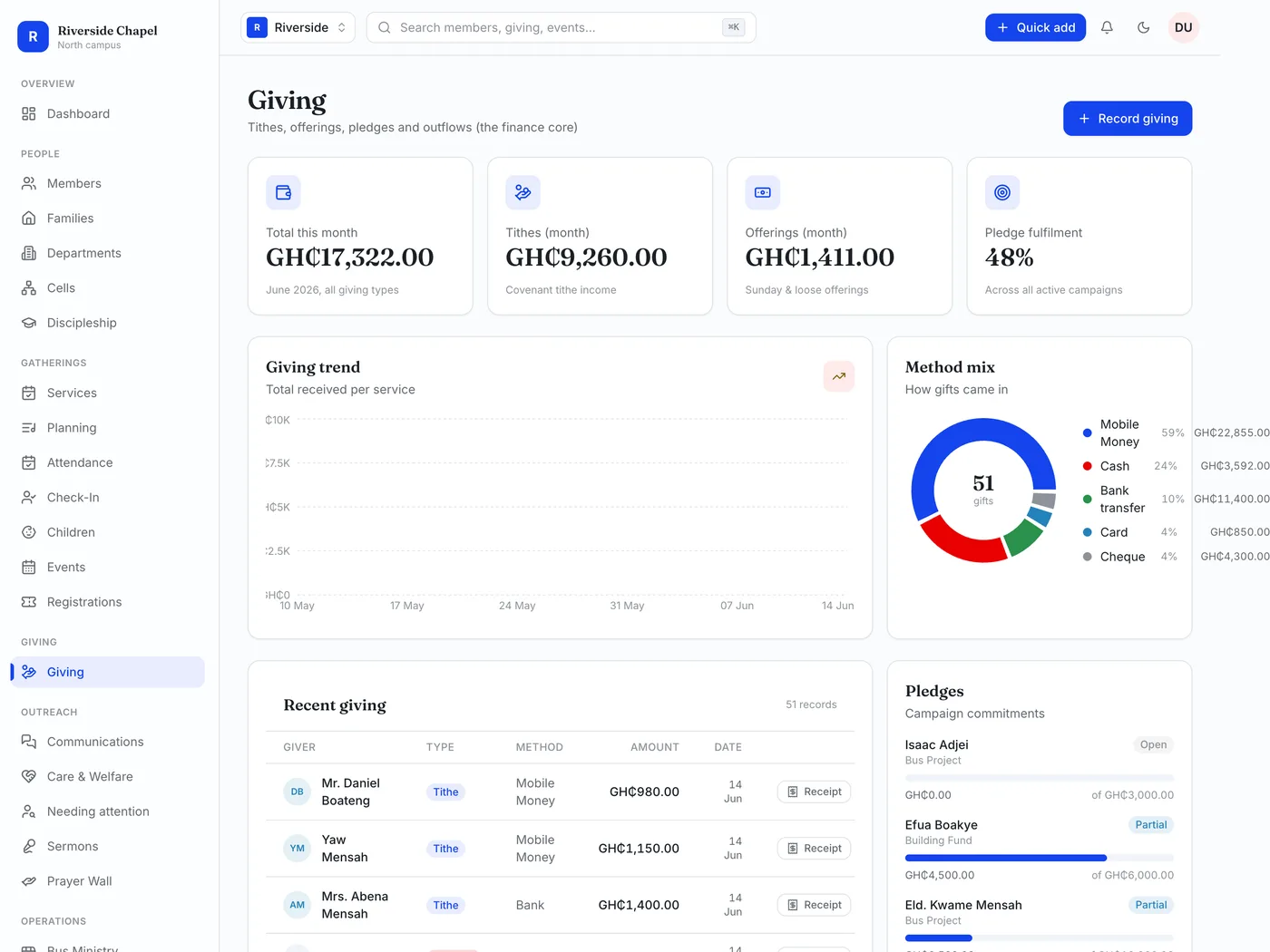Open Discipleship in the sidebar
Image resolution: width=1270 pixels, height=952 pixels.
tap(107, 323)
